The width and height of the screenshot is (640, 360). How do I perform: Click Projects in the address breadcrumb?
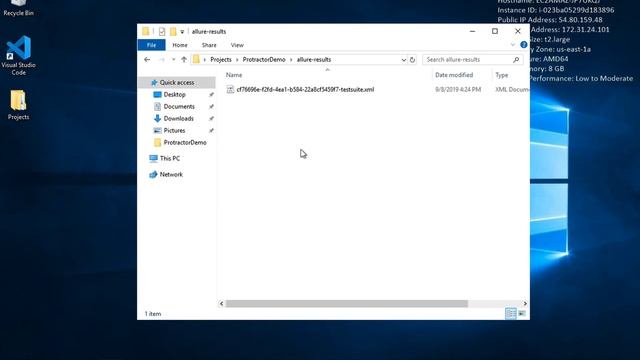221,60
